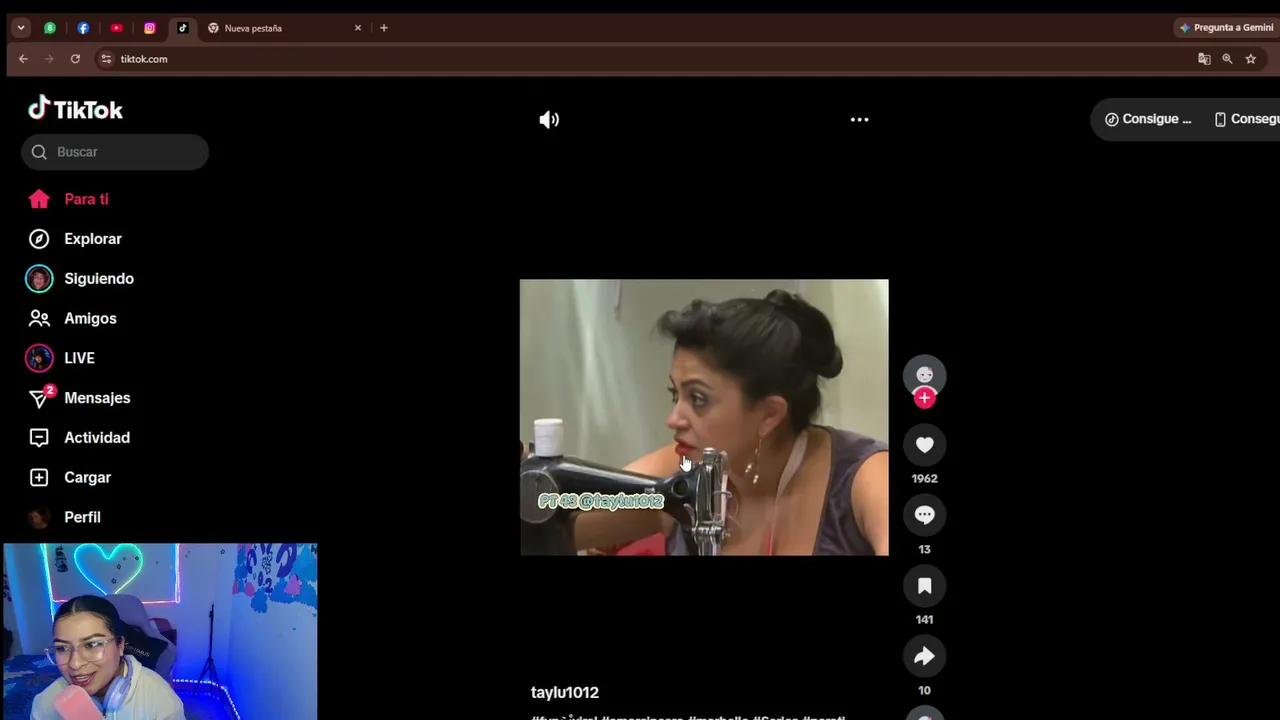Reload the TikTok page
Viewport: 1280px width, 720px height.
tap(75, 59)
